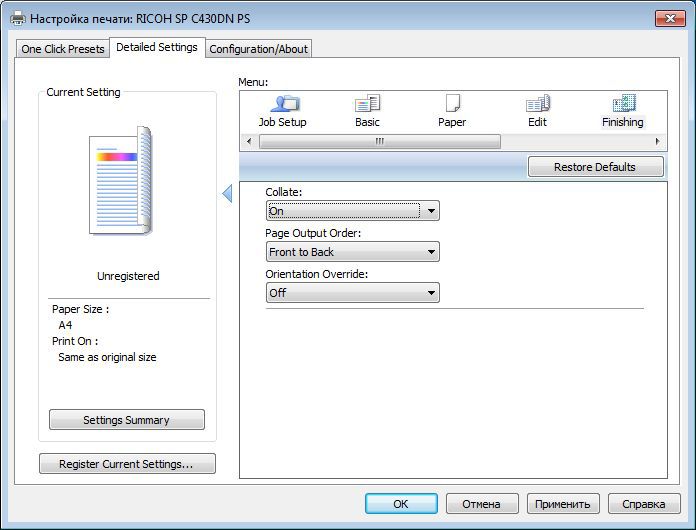
Task: Open the Settings Summary
Action: click(126, 420)
